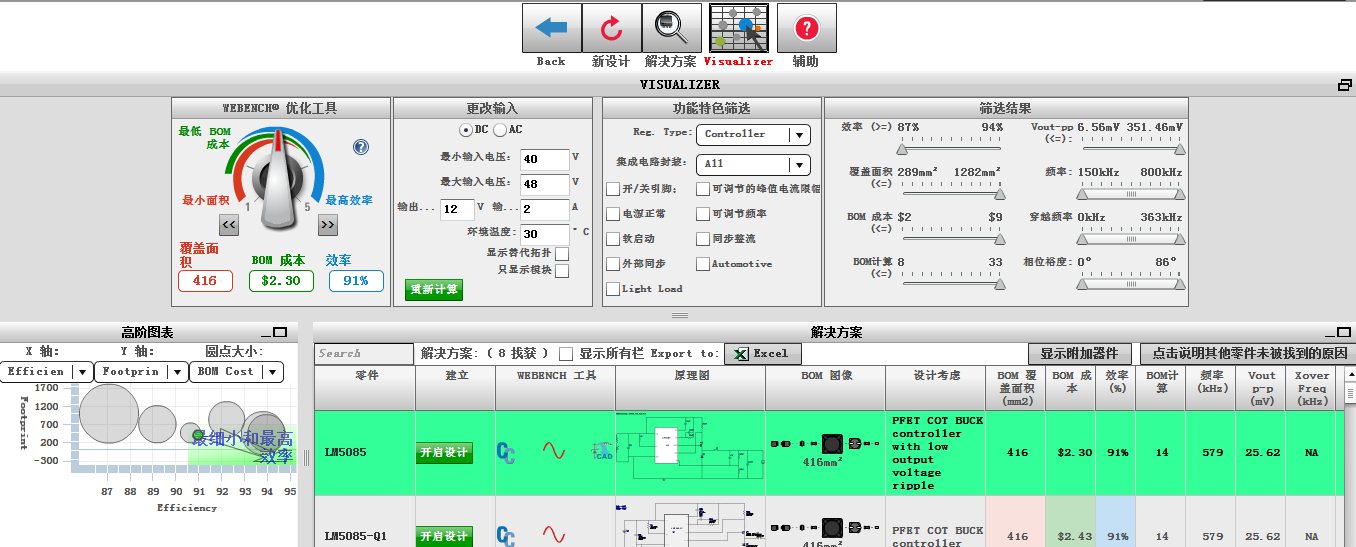Open the 辅助 help icon
Image resolution: width=1356 pixels, height=547 pixels.
tap(806, 28)
